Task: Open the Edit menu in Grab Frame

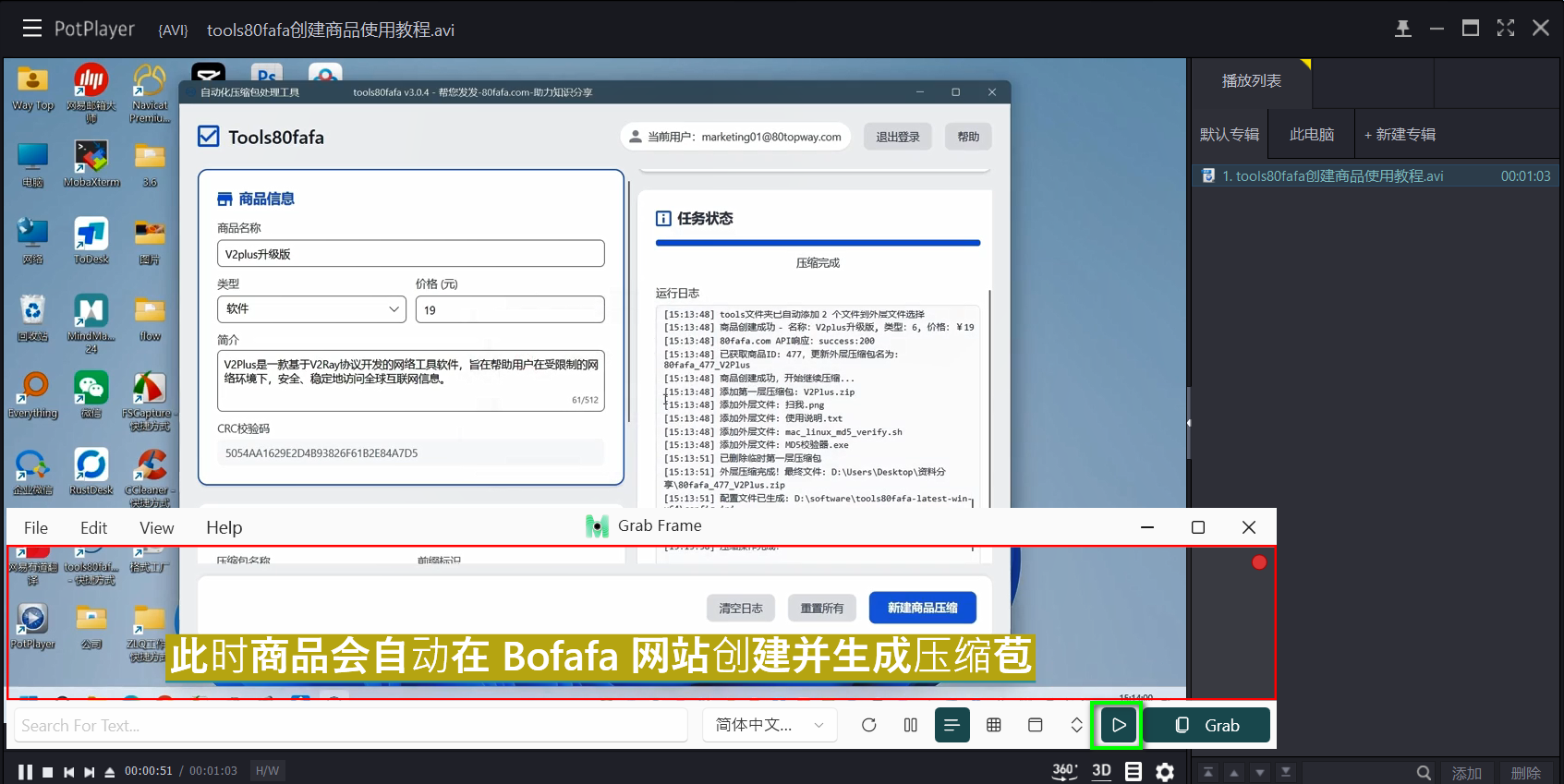Action: point(93,527)
